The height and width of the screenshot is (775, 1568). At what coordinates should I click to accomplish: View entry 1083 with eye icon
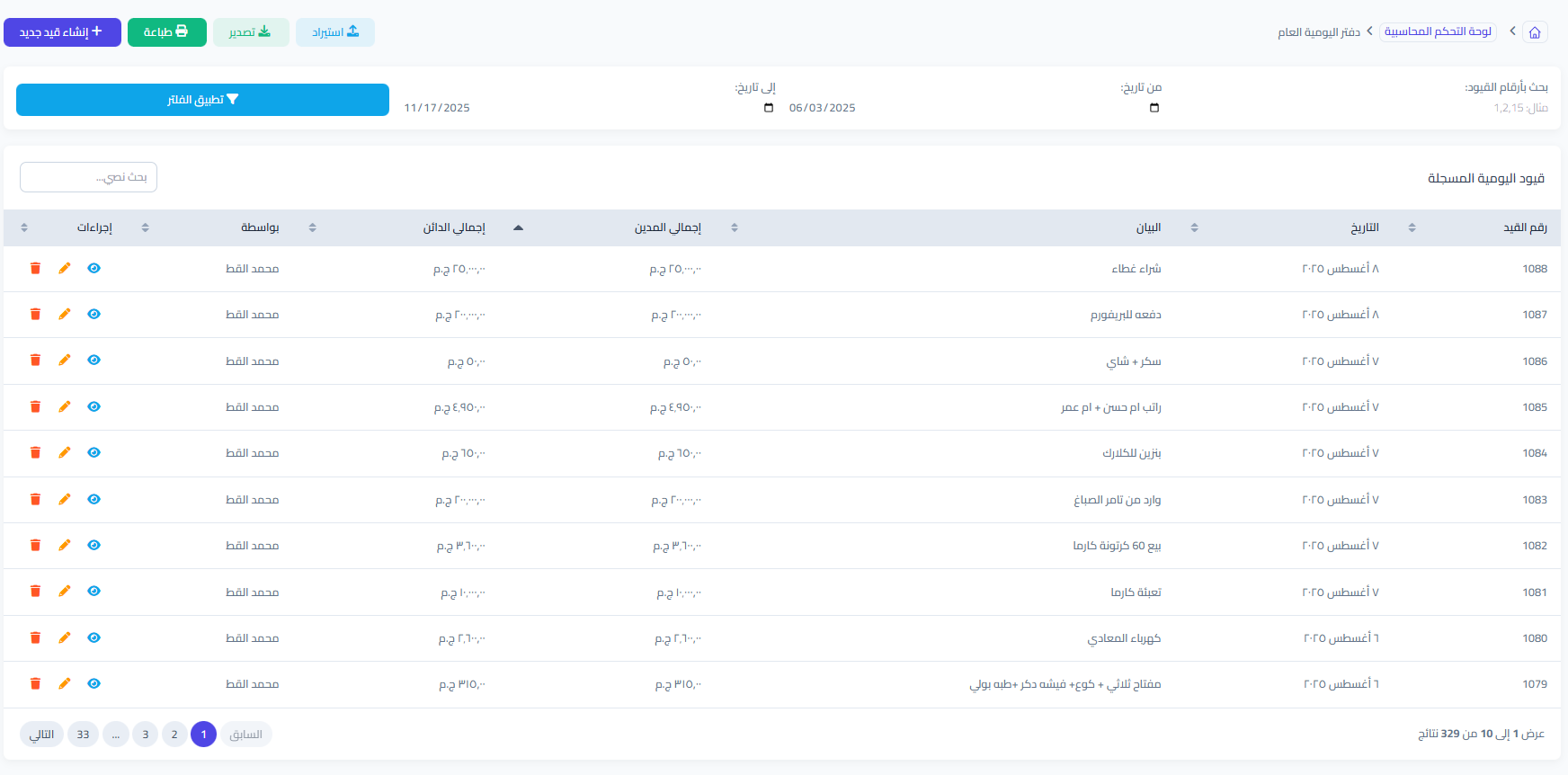(x=94, y=499)
